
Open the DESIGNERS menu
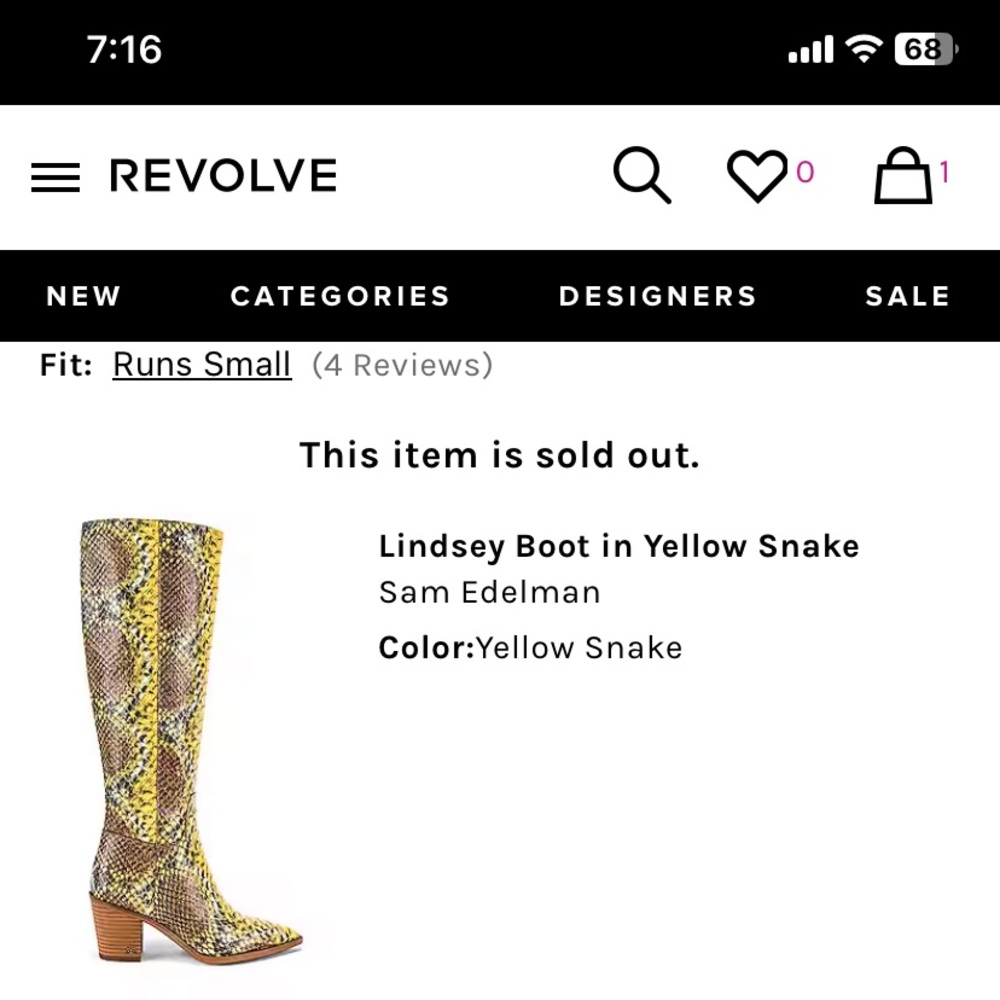657,296
